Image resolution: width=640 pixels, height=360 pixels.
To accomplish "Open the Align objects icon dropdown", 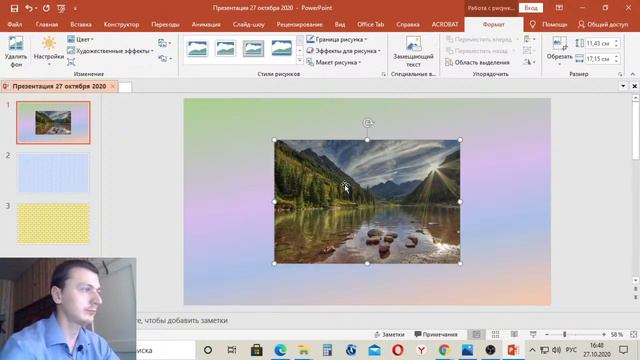I will pos(529,39).
